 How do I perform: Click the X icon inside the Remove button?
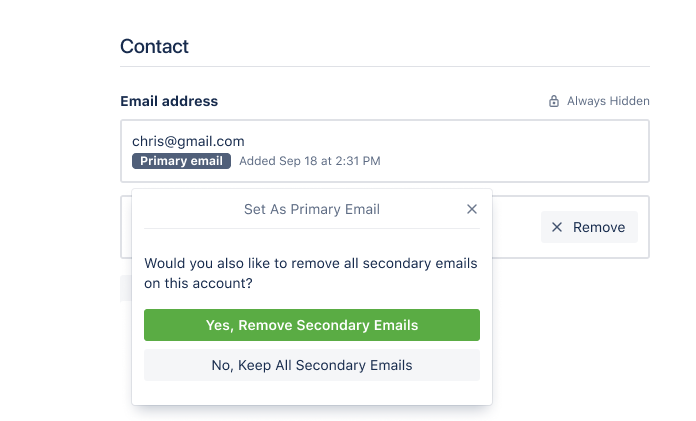557,227
